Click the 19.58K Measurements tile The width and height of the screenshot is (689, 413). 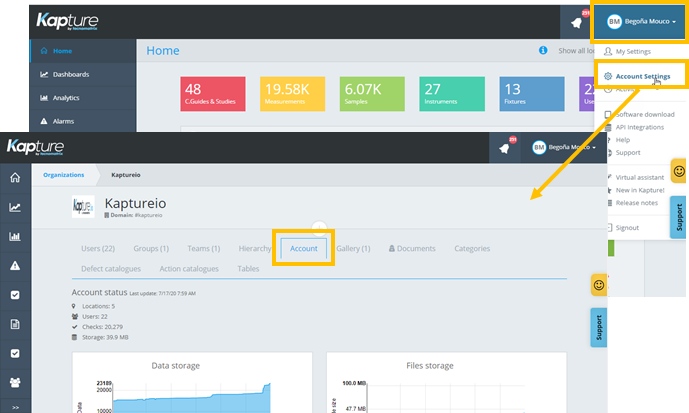(x=292, y=94)
